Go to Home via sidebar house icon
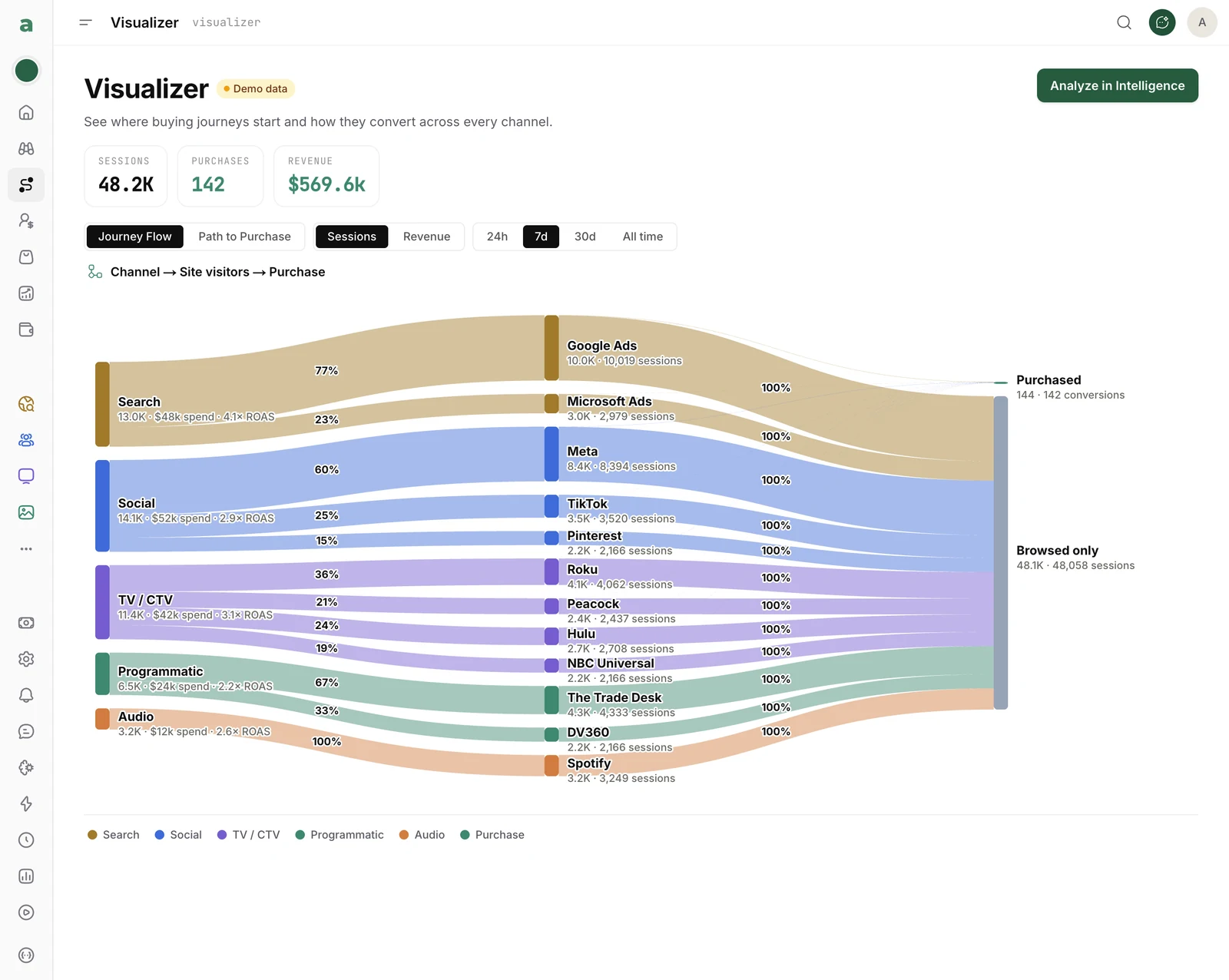The width and height of the screenshot is (1229, 980). pyautogui.click(x=26, y=113)
